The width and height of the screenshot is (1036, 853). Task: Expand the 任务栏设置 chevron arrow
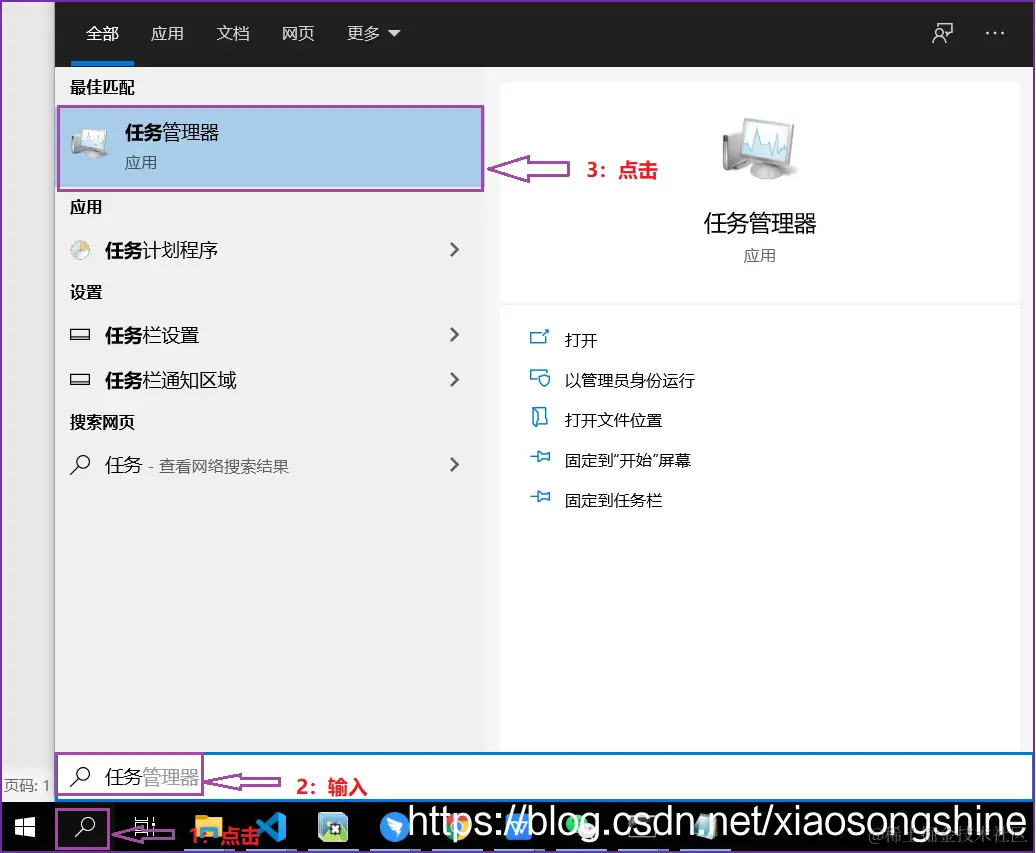tap(455, 334)
